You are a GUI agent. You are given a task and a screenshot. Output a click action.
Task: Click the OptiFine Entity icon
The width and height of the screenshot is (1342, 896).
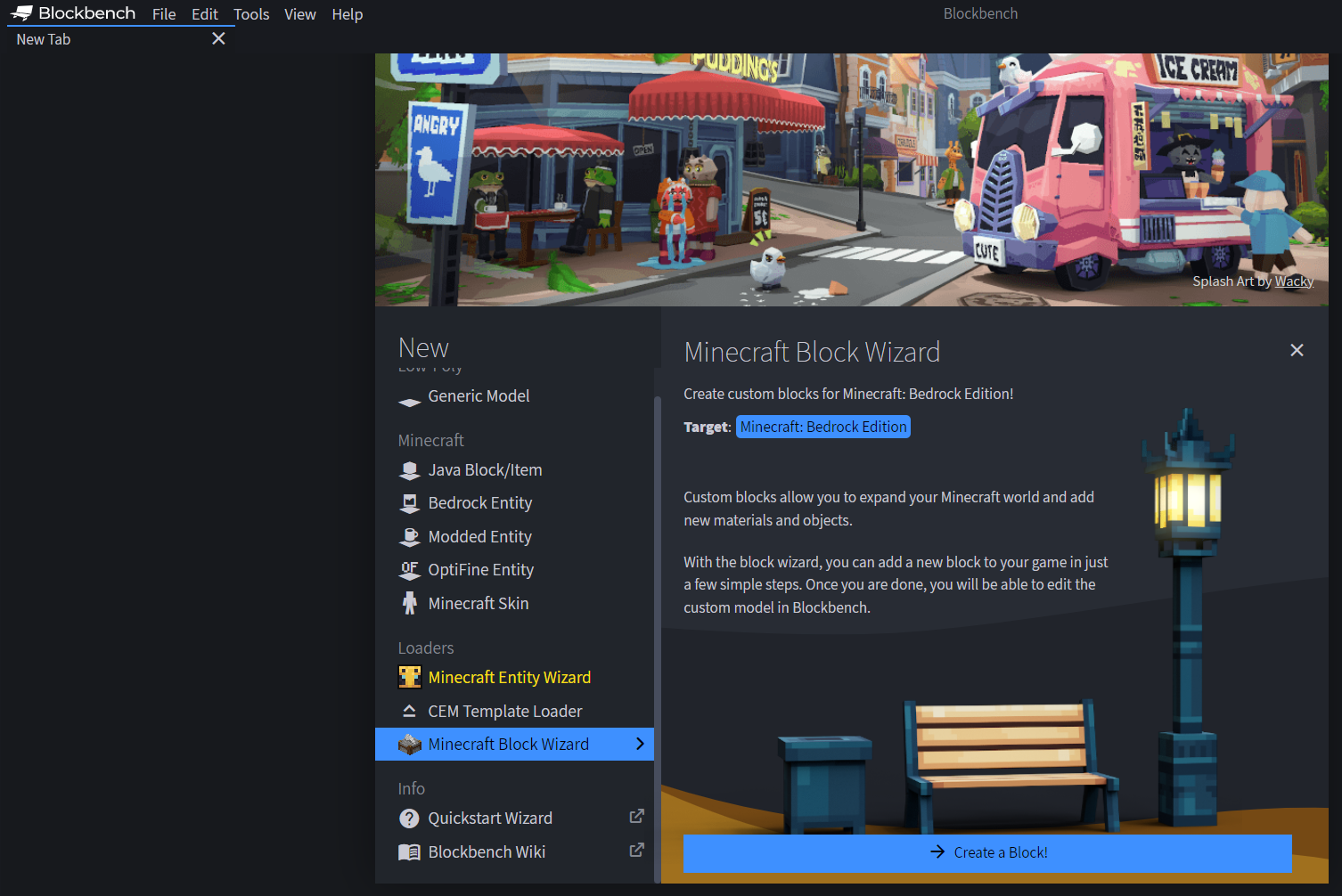[x=410, y=570]
